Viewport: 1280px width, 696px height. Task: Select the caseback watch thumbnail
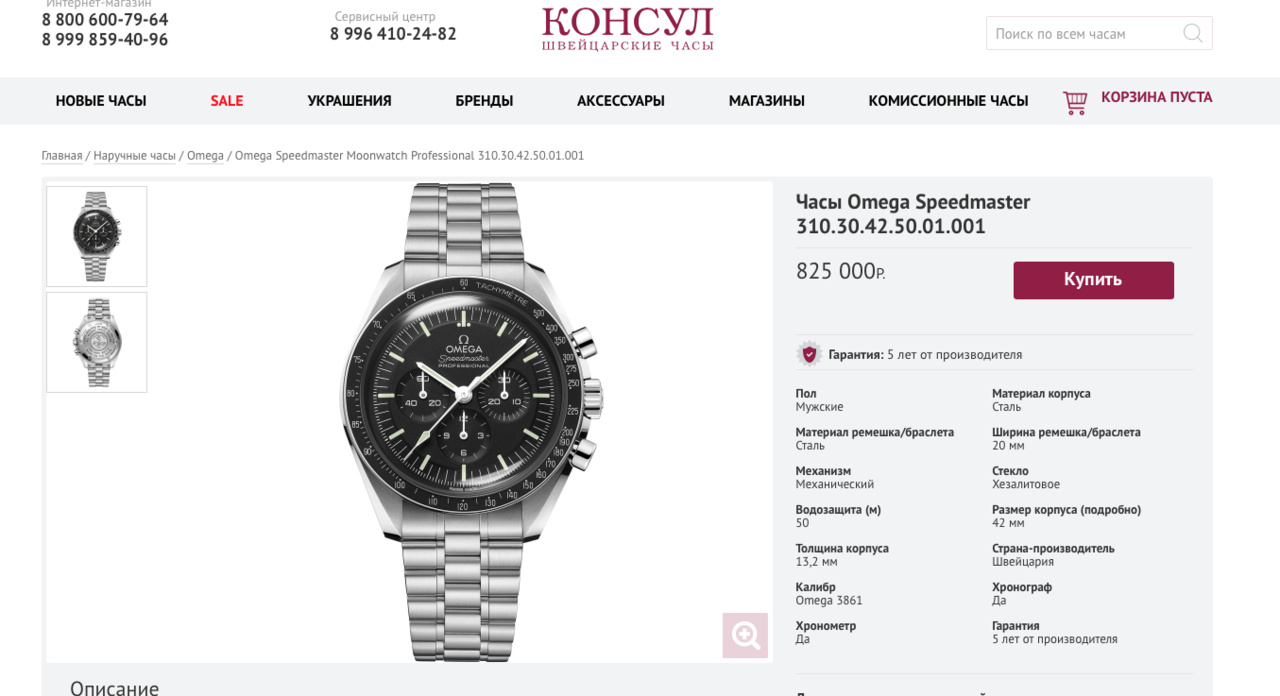97,342
